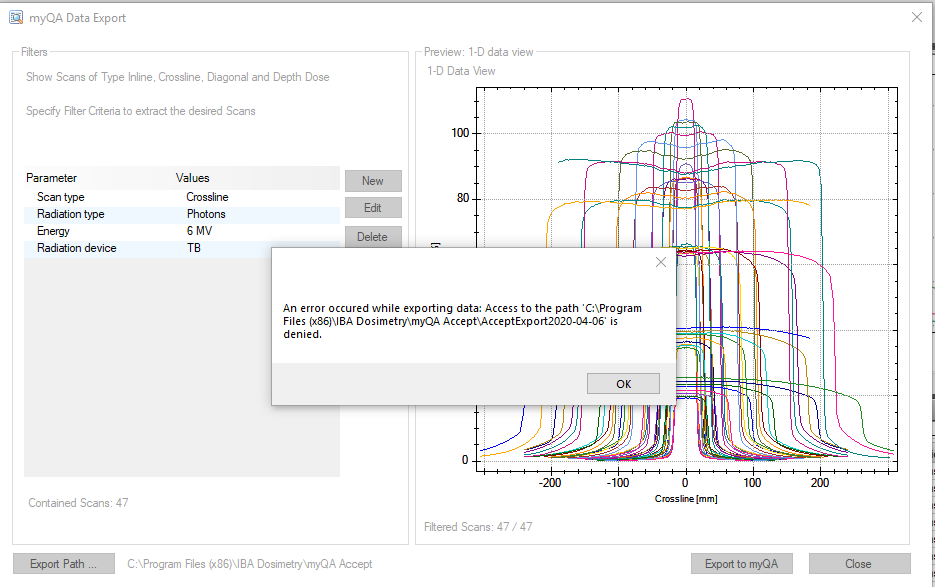
Task: Click the Filtered Scans: 47 / 47 label
Action: click(478, 527)
